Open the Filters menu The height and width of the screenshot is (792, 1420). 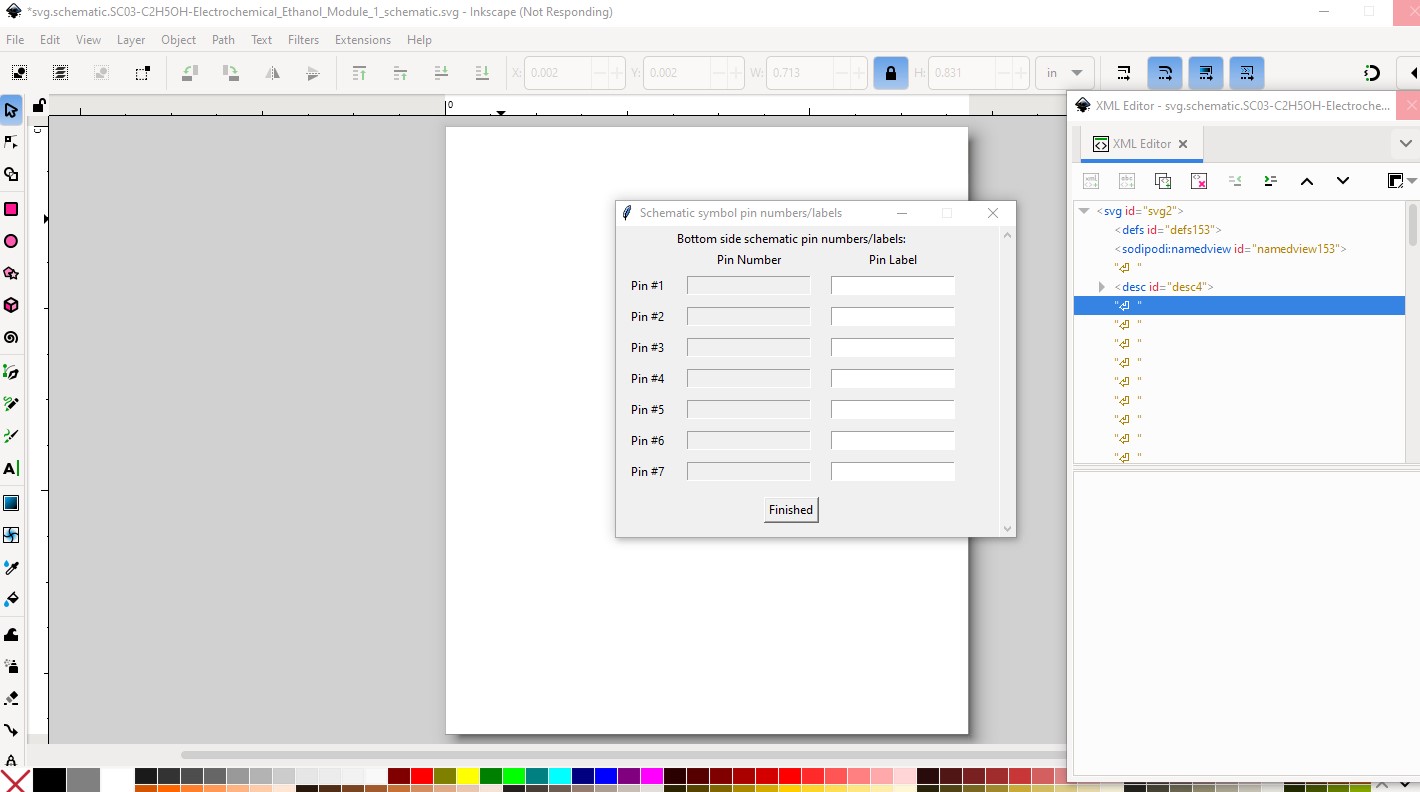[303, 40]
